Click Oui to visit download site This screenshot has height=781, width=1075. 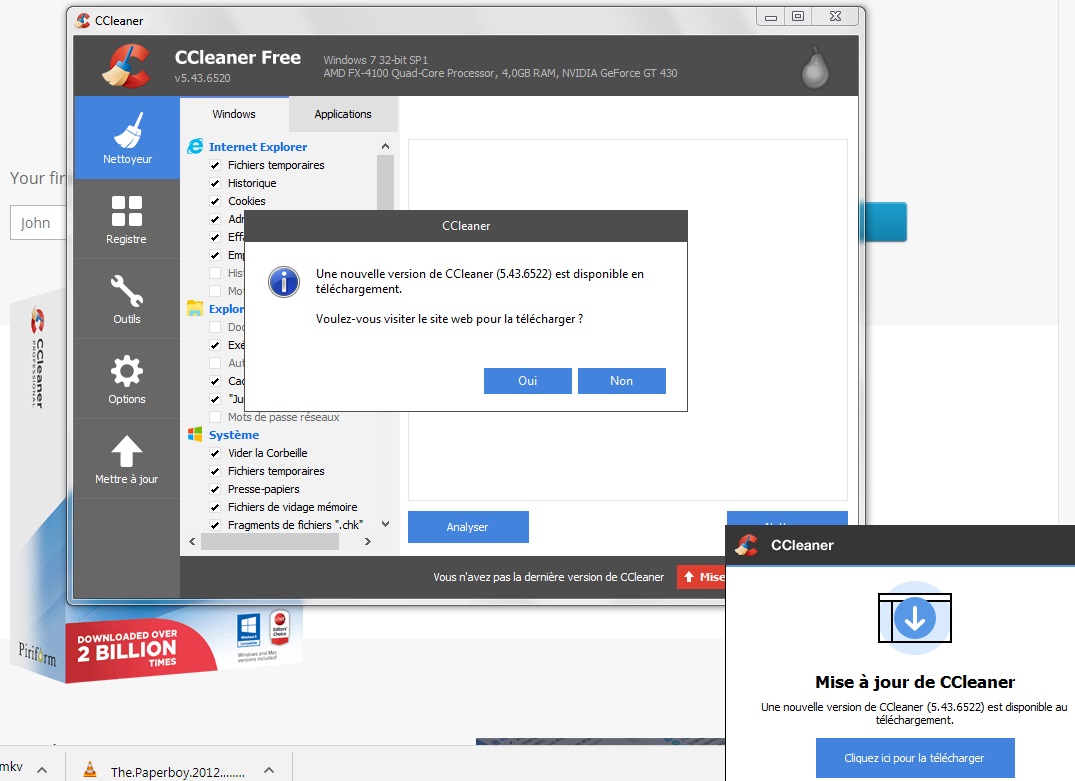pyautogui.click(x=528, y=381)
